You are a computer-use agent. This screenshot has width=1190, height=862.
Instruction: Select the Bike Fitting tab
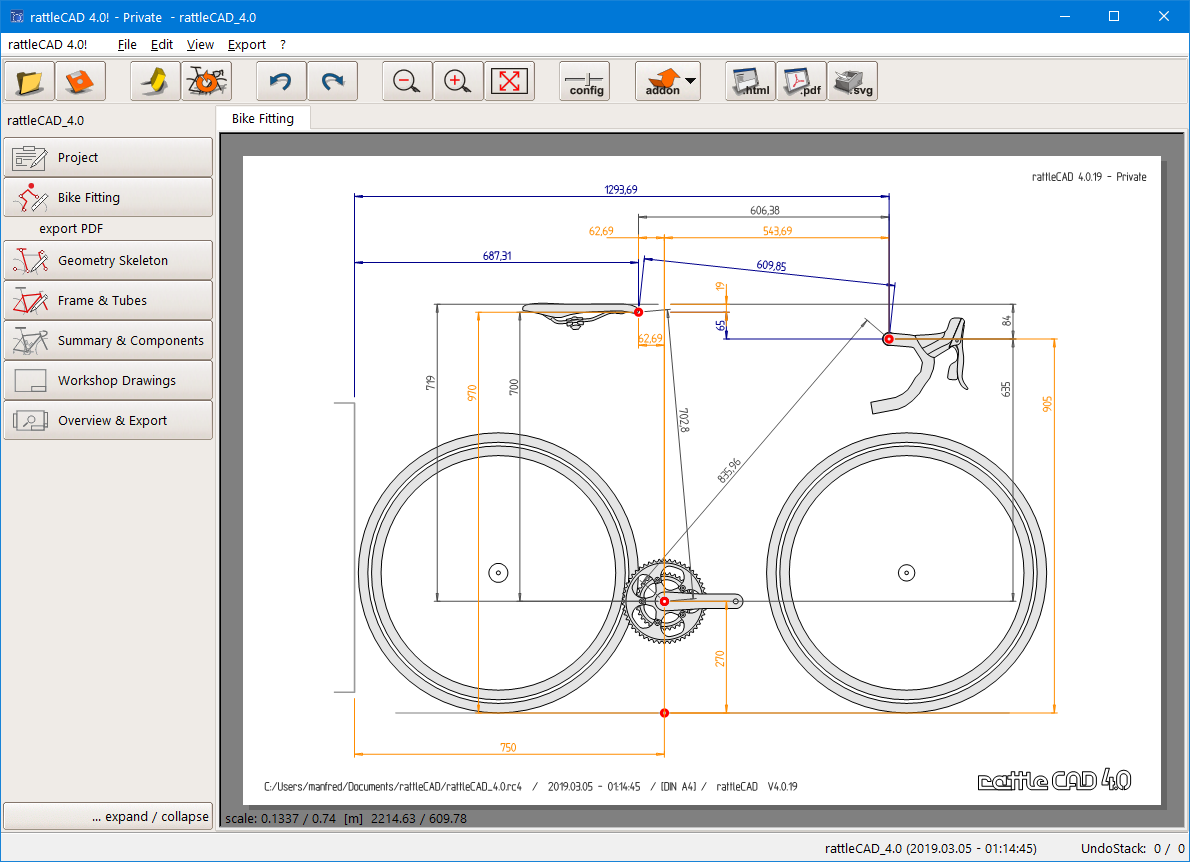263,118
